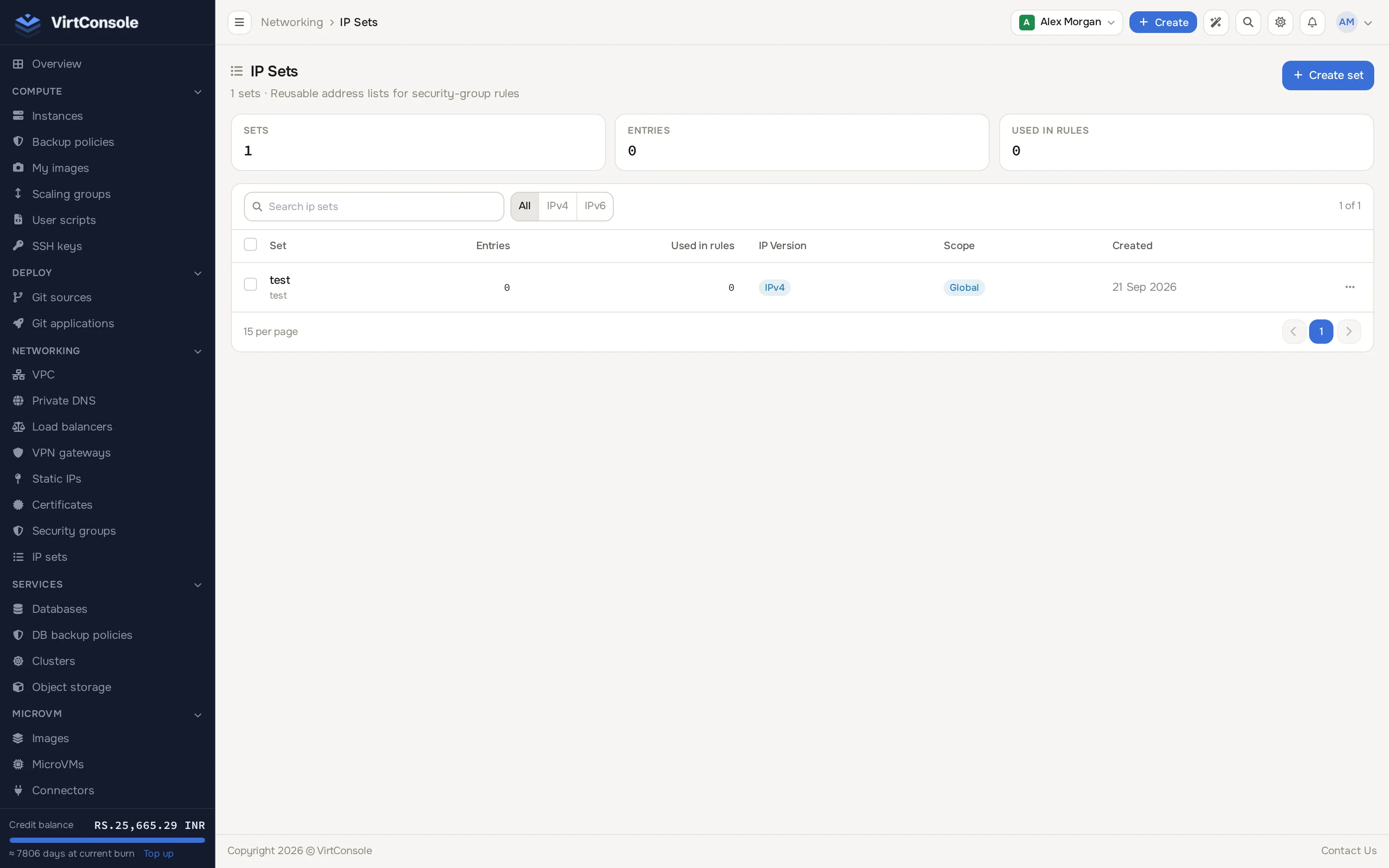
Task: Open the Contact Us link
Action: [x=1348, y=850]
